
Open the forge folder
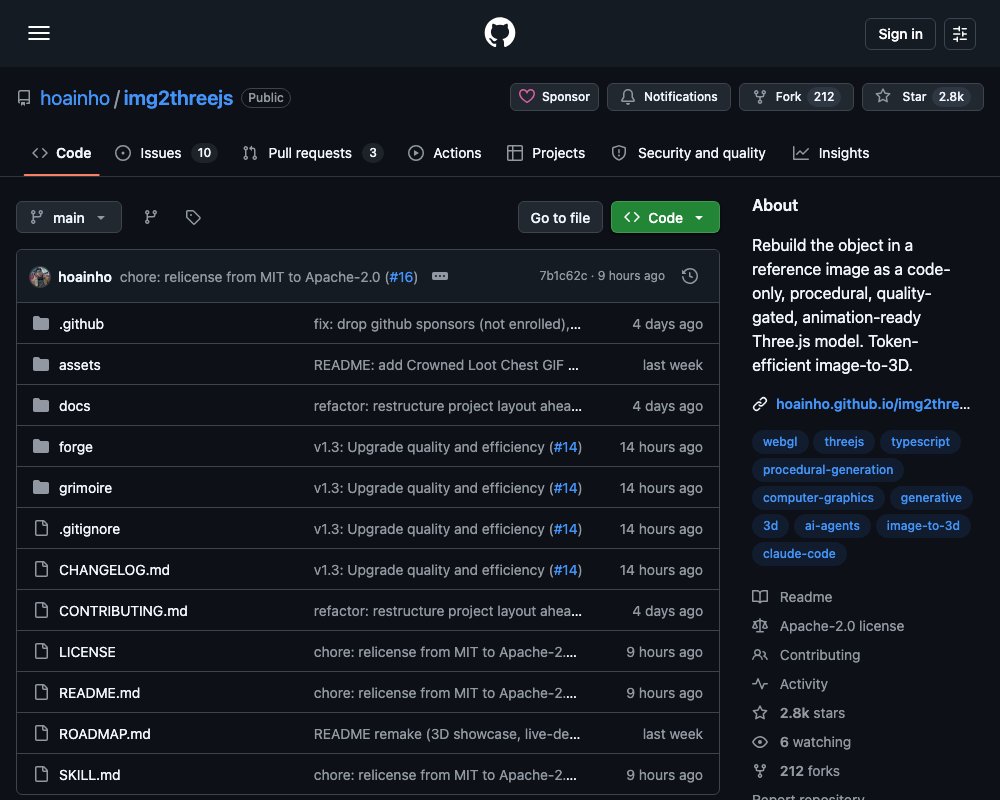[x=76, y=447]
